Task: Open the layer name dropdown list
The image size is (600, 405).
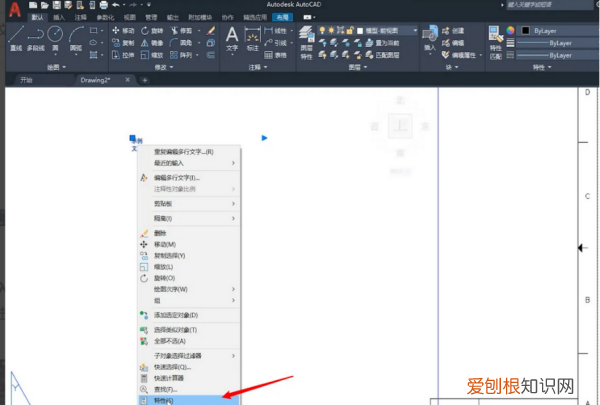Action: pos(415,30)
